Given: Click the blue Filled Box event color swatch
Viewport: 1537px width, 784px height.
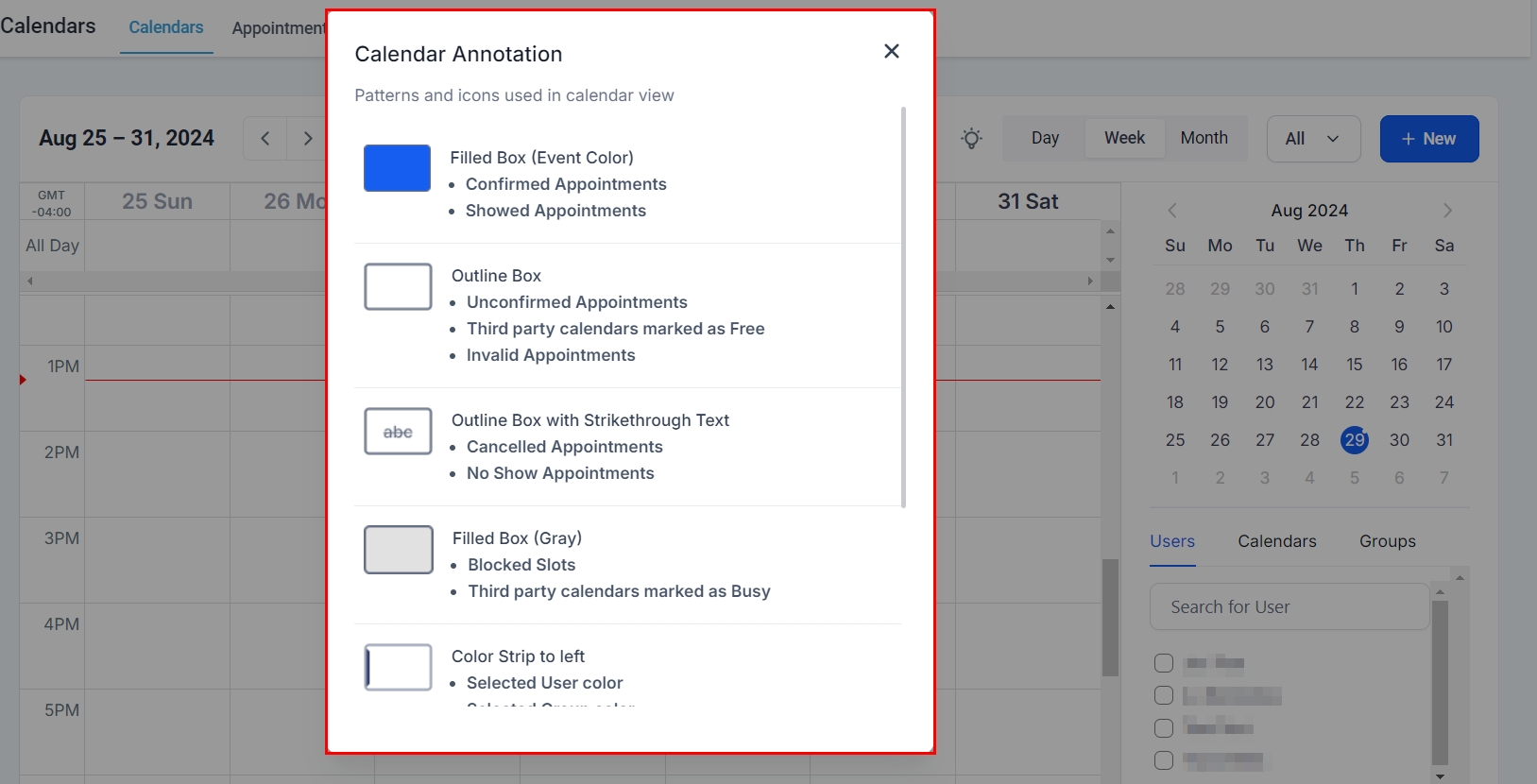Looking at the screenshot, I should point(397,168).
